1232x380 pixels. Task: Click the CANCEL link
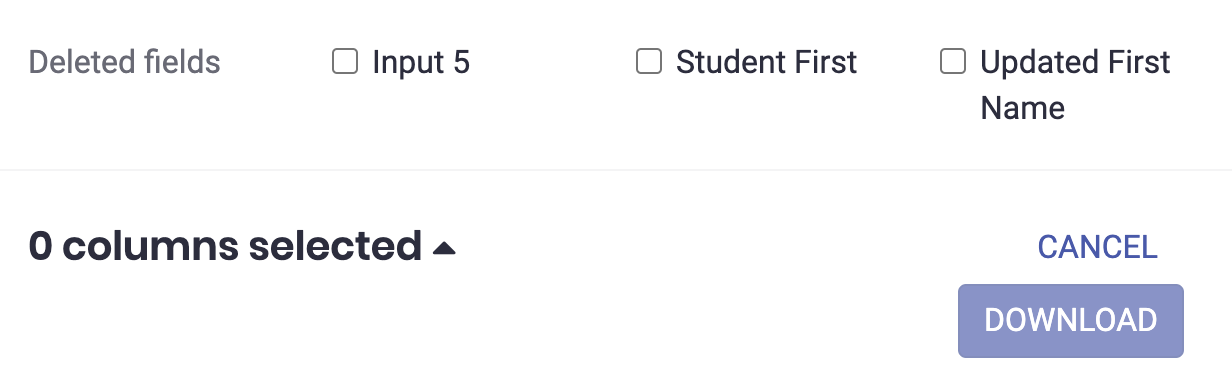[x=1097, y=246]
